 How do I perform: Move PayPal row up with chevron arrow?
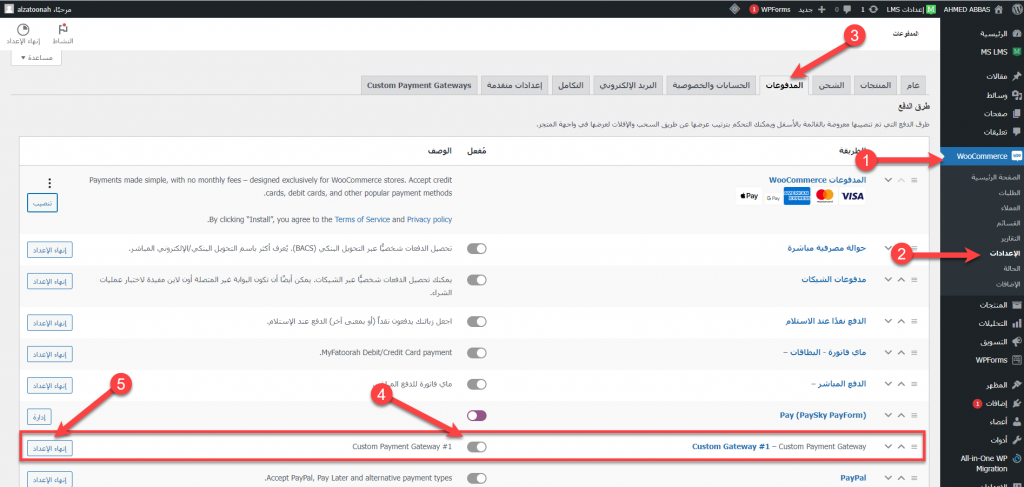coord(901,478)
